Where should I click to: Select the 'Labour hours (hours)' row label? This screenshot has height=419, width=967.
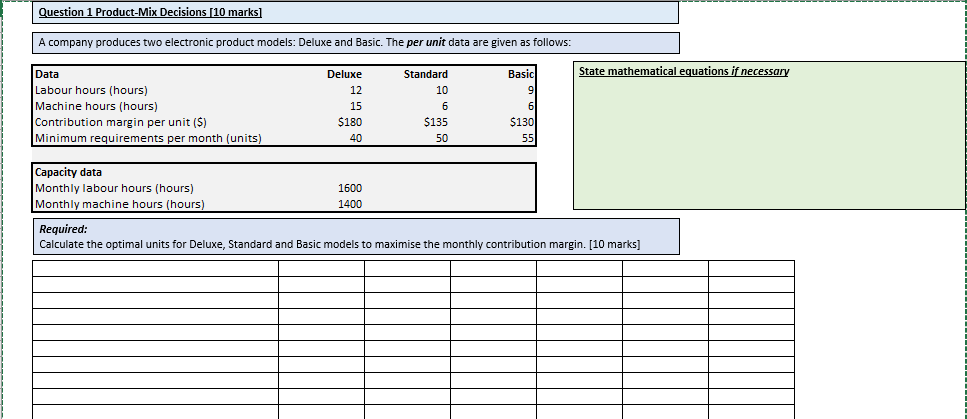pyautogui.click(x=91, y=90)
